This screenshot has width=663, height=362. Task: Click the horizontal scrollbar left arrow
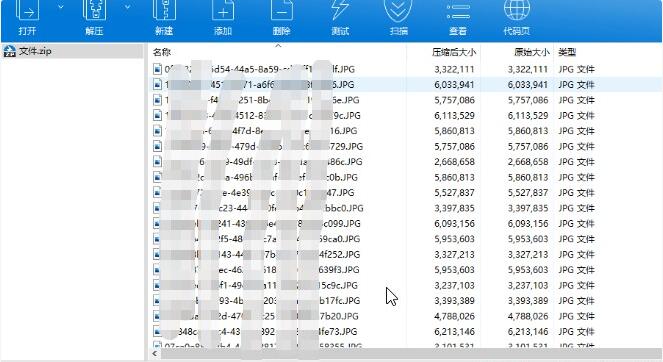pyautogui.click(x=155, y=354)
